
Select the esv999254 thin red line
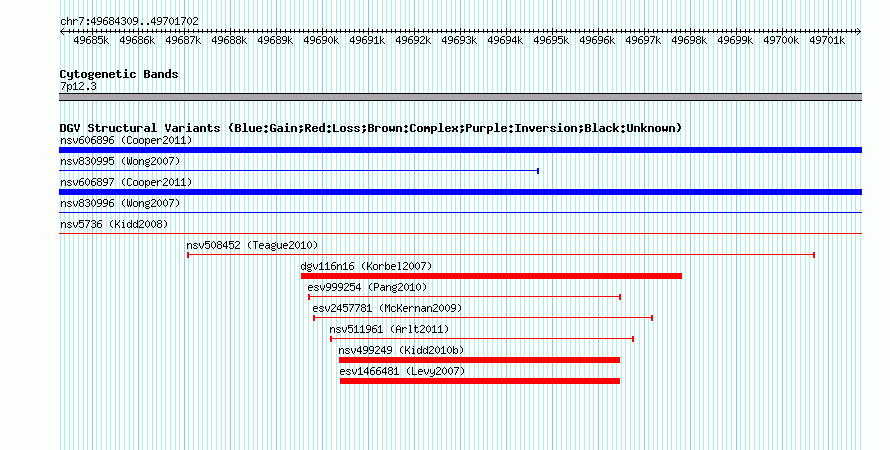click(x=464, y=297)
